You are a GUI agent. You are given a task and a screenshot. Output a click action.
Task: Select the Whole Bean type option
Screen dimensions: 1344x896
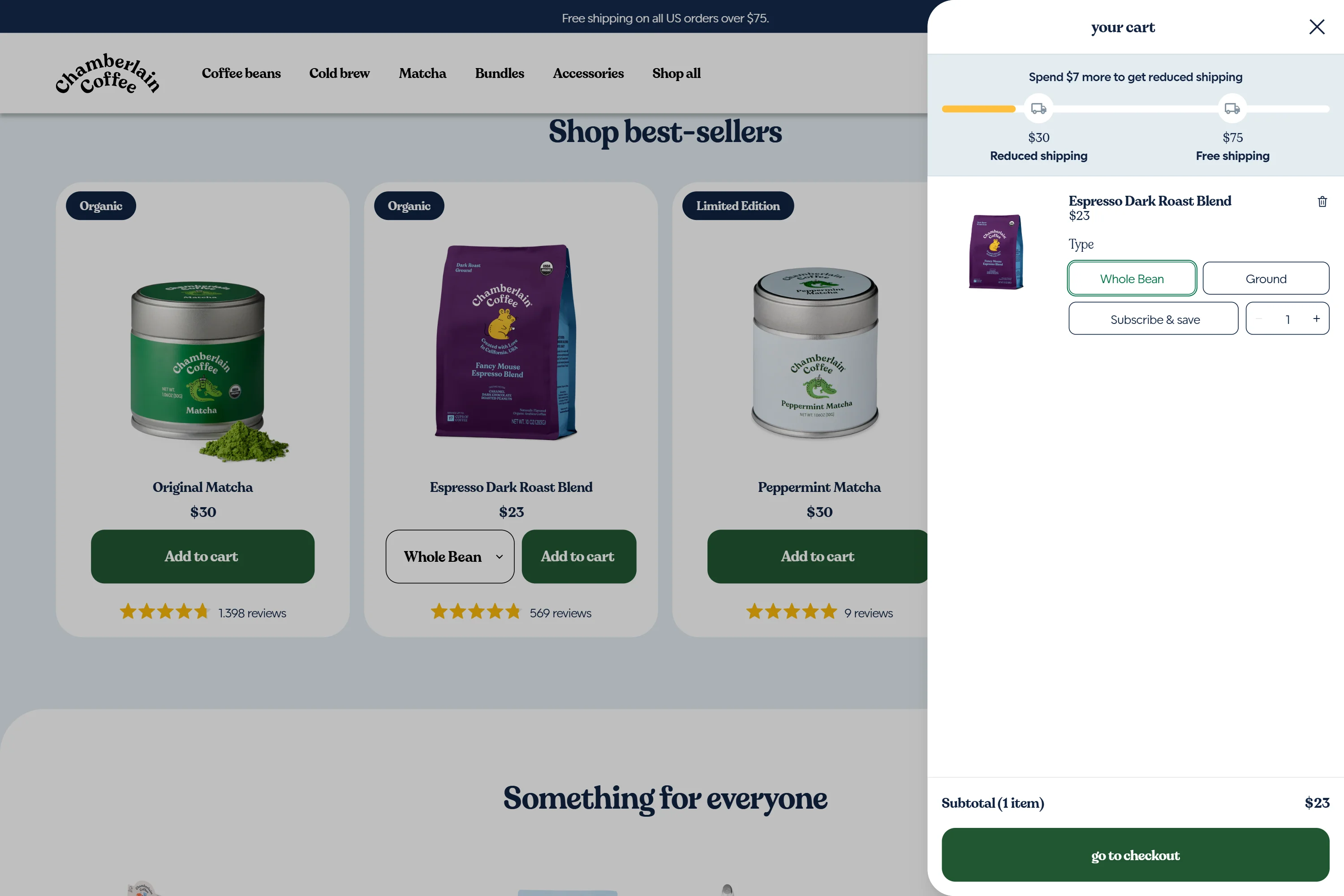(x=1132, y=279)
